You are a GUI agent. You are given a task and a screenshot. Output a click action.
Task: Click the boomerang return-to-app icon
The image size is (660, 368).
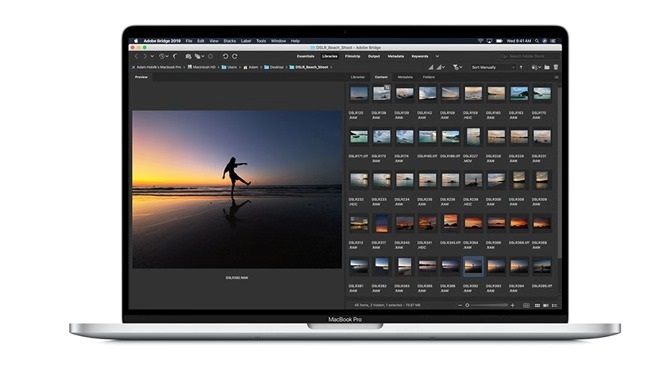(x=175, y=56)
